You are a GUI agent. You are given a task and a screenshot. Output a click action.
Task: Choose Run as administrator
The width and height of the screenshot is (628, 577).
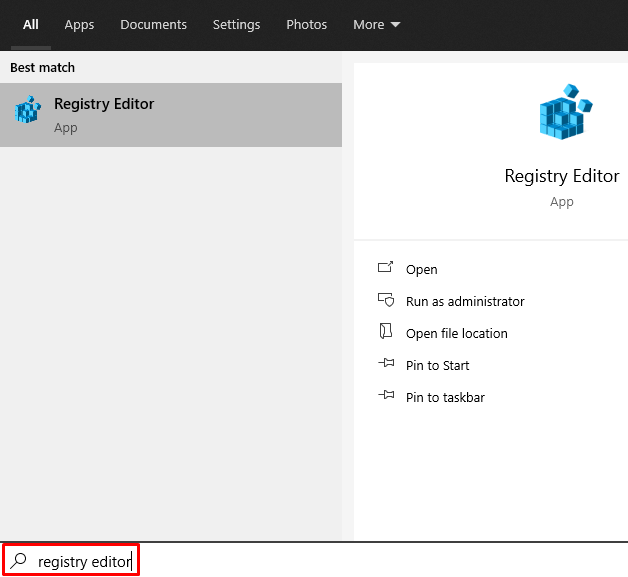click(x=465, y=302)
